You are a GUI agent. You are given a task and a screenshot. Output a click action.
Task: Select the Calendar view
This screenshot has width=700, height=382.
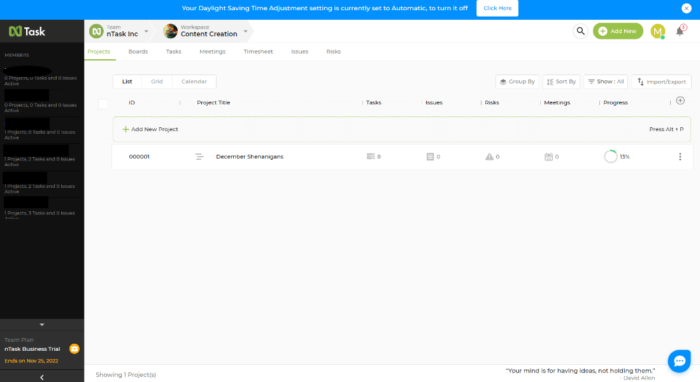click(194, 82)
